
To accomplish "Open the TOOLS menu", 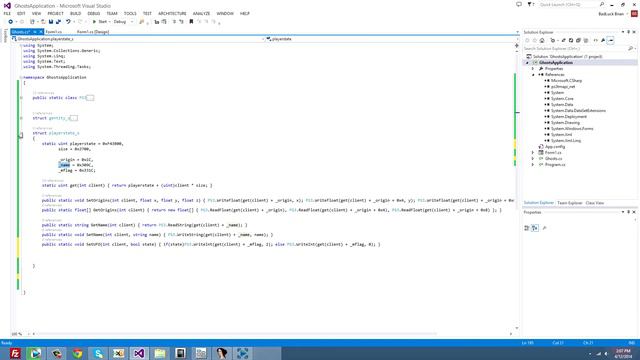I will pyautogui.click(x=130, y=13).
